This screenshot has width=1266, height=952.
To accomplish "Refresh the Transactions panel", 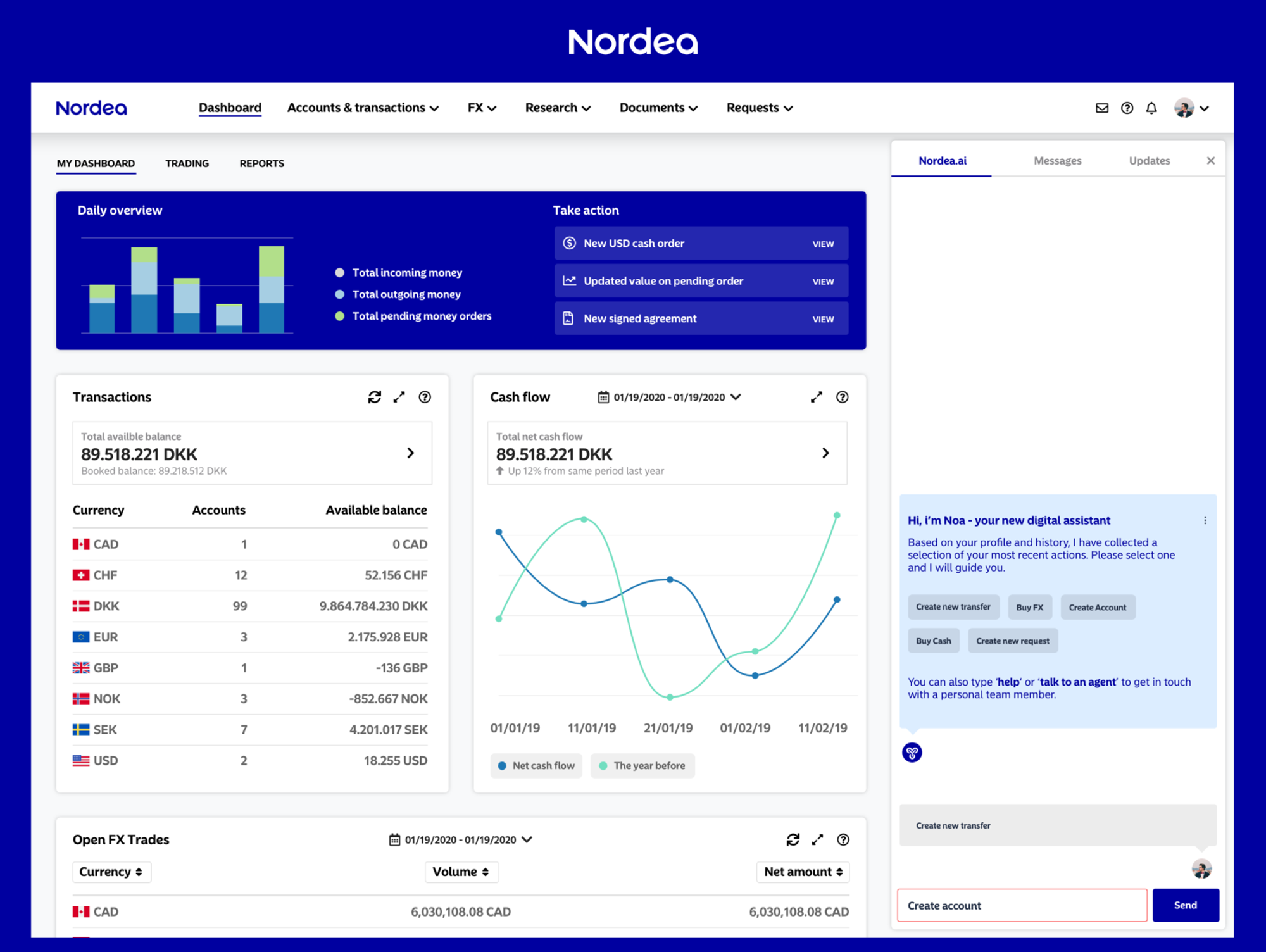I will [375, 397].
